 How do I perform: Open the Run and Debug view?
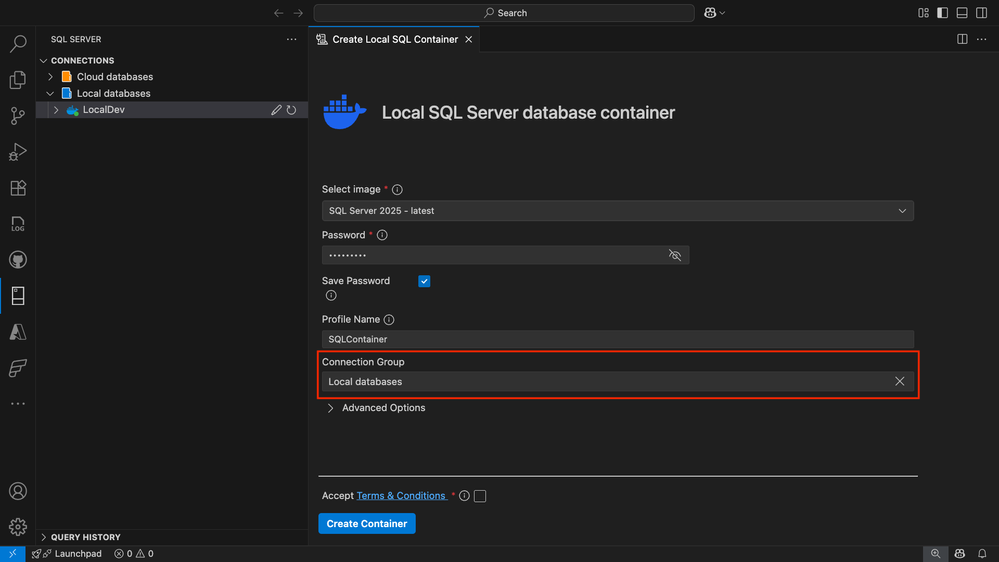click(x=18, y=152)
